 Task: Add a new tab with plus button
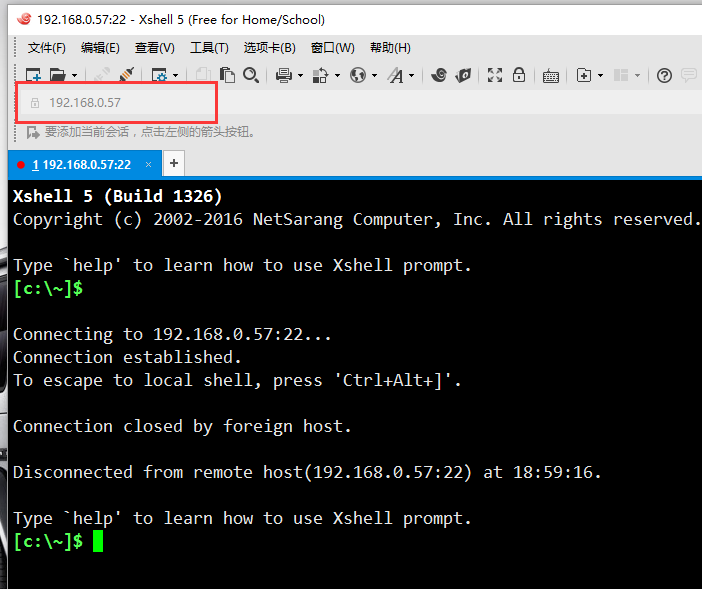[x=174, y=163]
